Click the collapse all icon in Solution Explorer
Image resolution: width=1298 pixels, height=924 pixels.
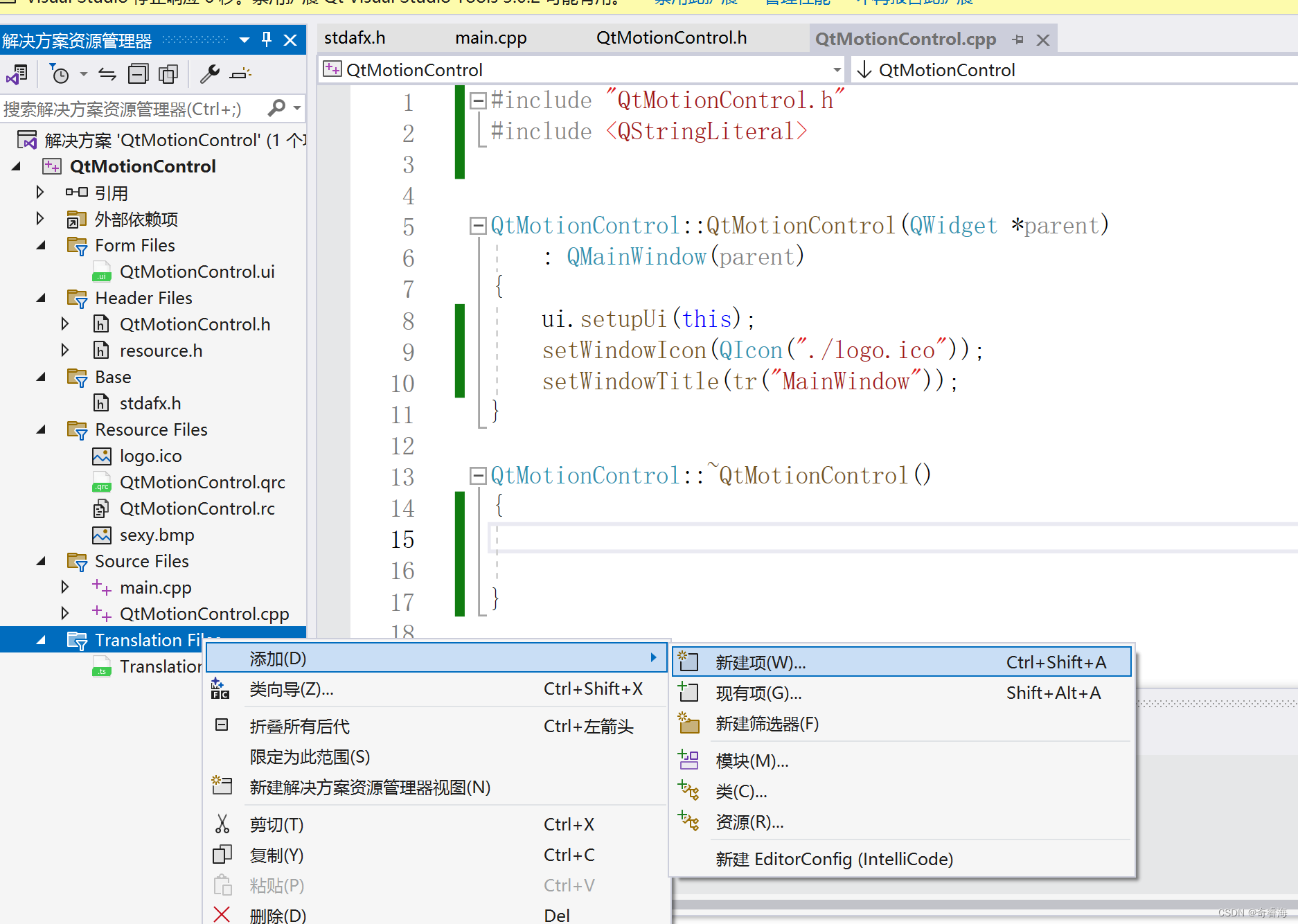click(x=139, y=73)
